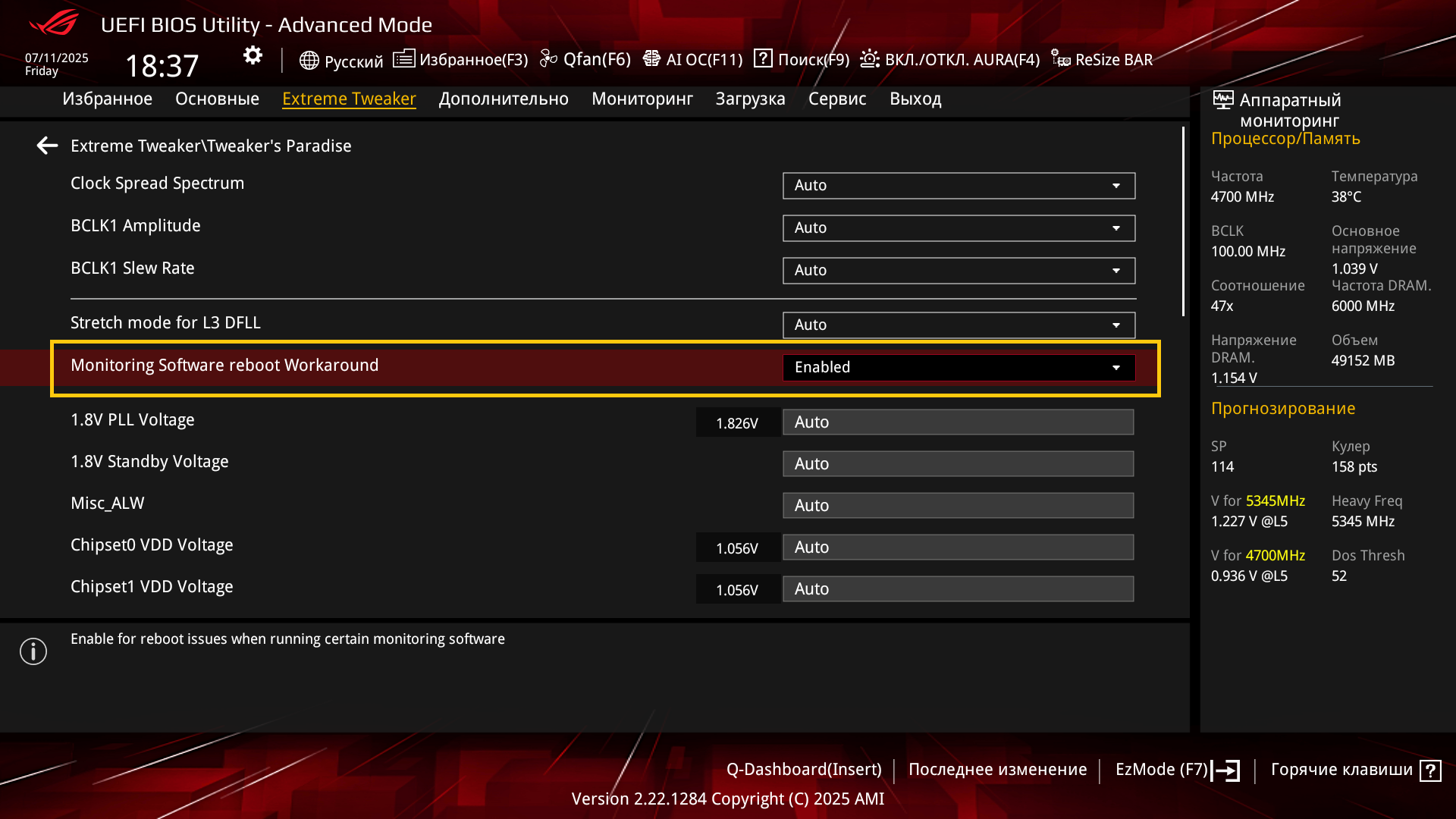
Task: Click the settings gear icon
Action: tap(253, 56)
